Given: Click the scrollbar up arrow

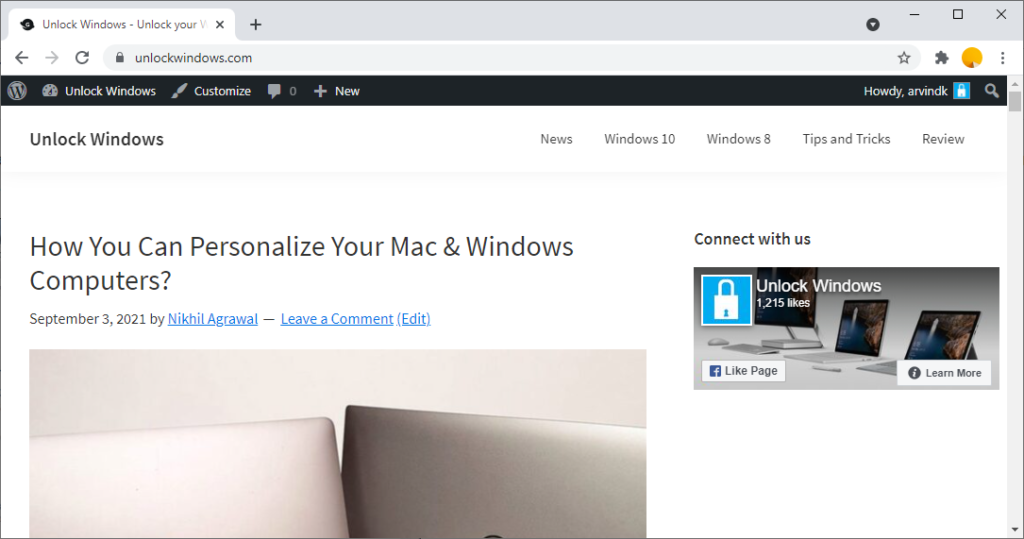Looking at the screenshot, I should [x=1014, y=84].
